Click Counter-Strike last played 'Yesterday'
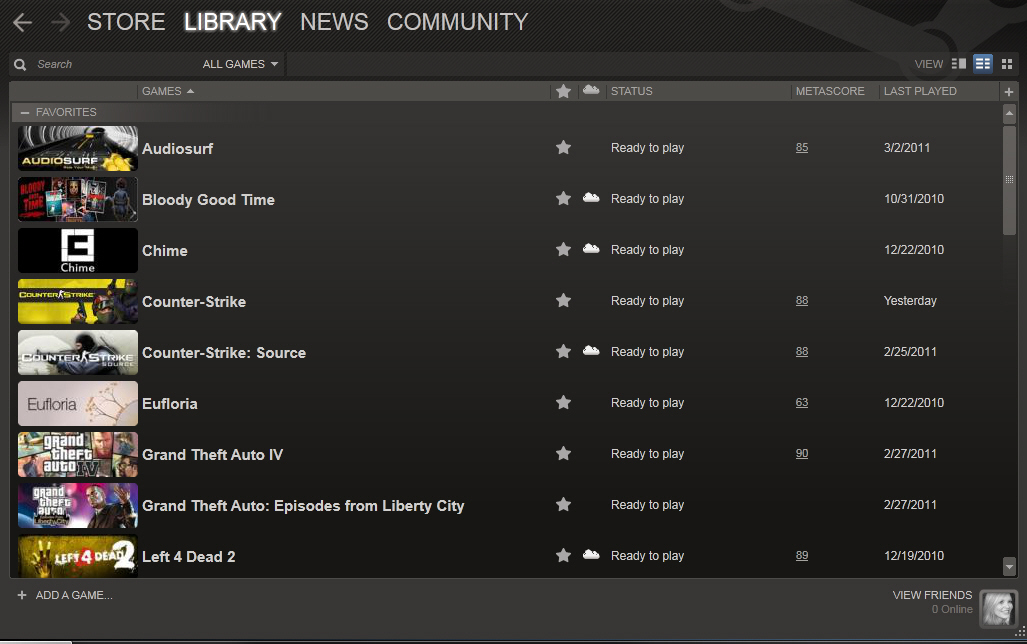This screenshot has height=644, width=1027. [x=910, y=301]
